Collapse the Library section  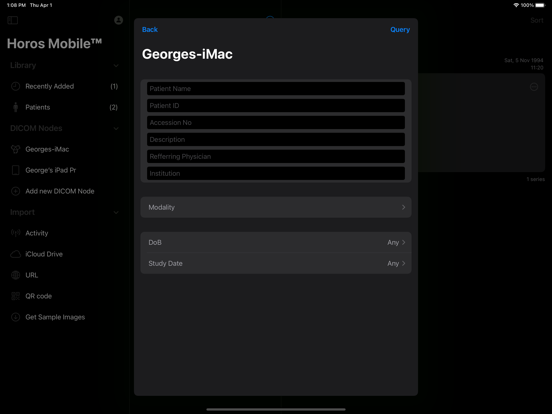[x=116, y=65]
